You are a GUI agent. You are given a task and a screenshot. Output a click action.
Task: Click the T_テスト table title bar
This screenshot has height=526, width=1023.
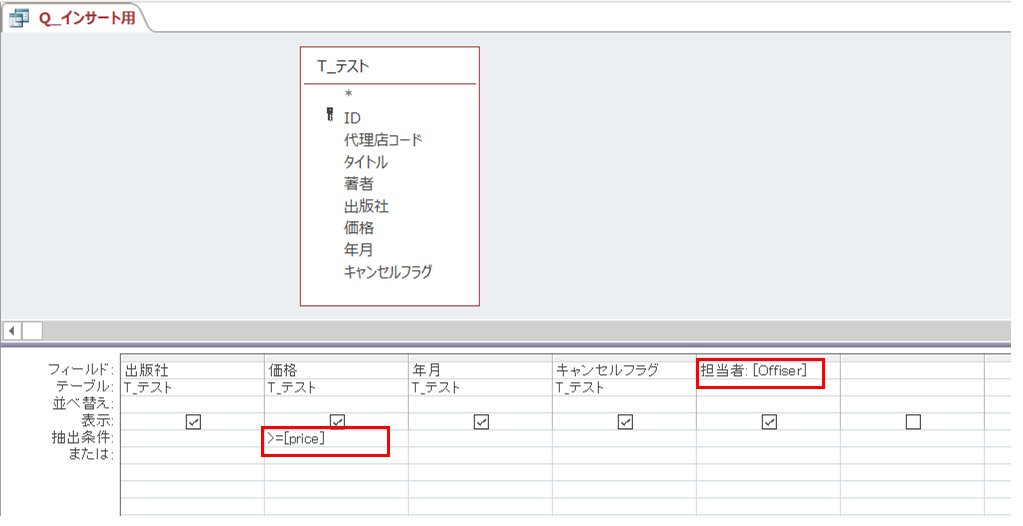[389, 66]
